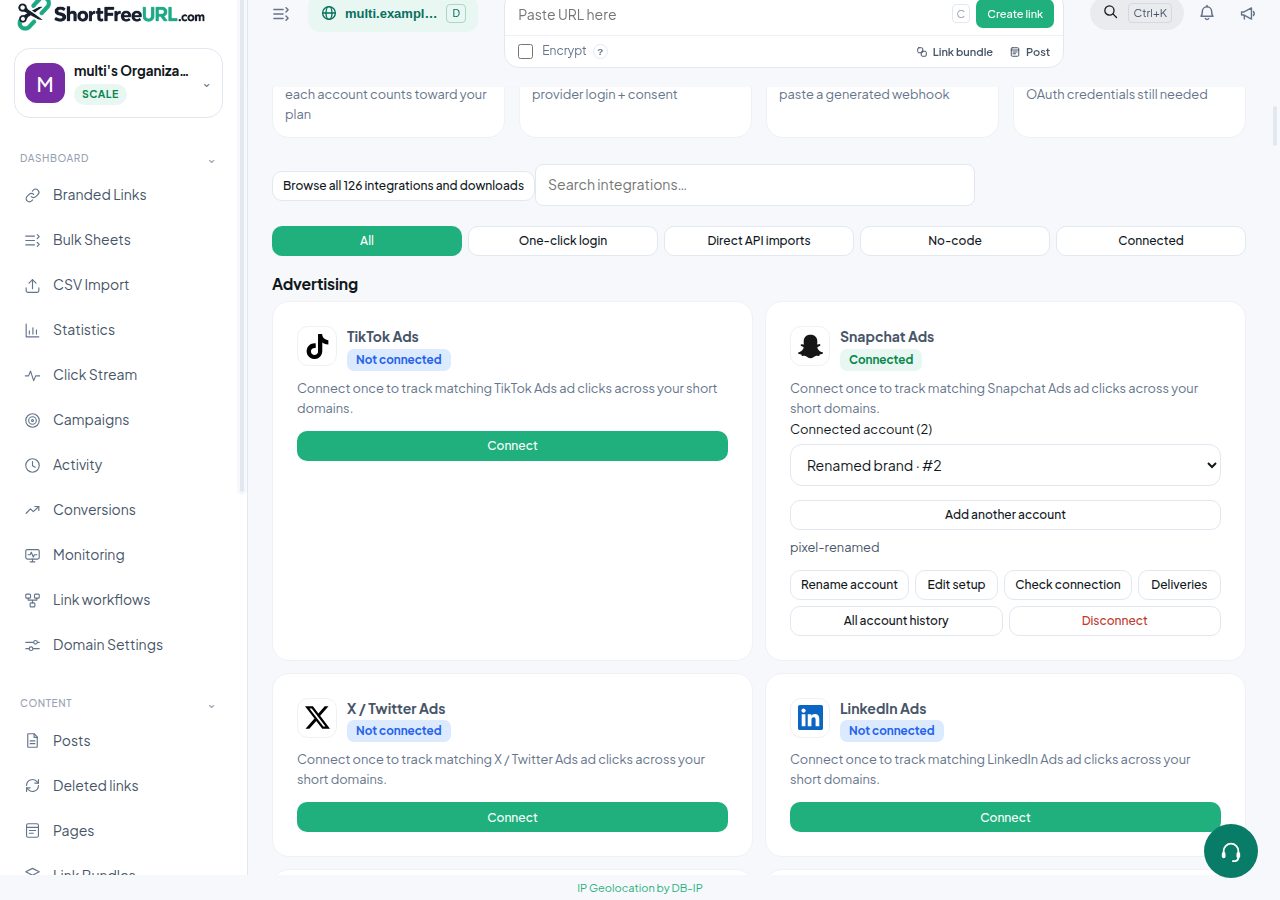Viewport: 1280px width, 900px height.
Task: Click the pixel-renamed label
Action: point(835,548)
